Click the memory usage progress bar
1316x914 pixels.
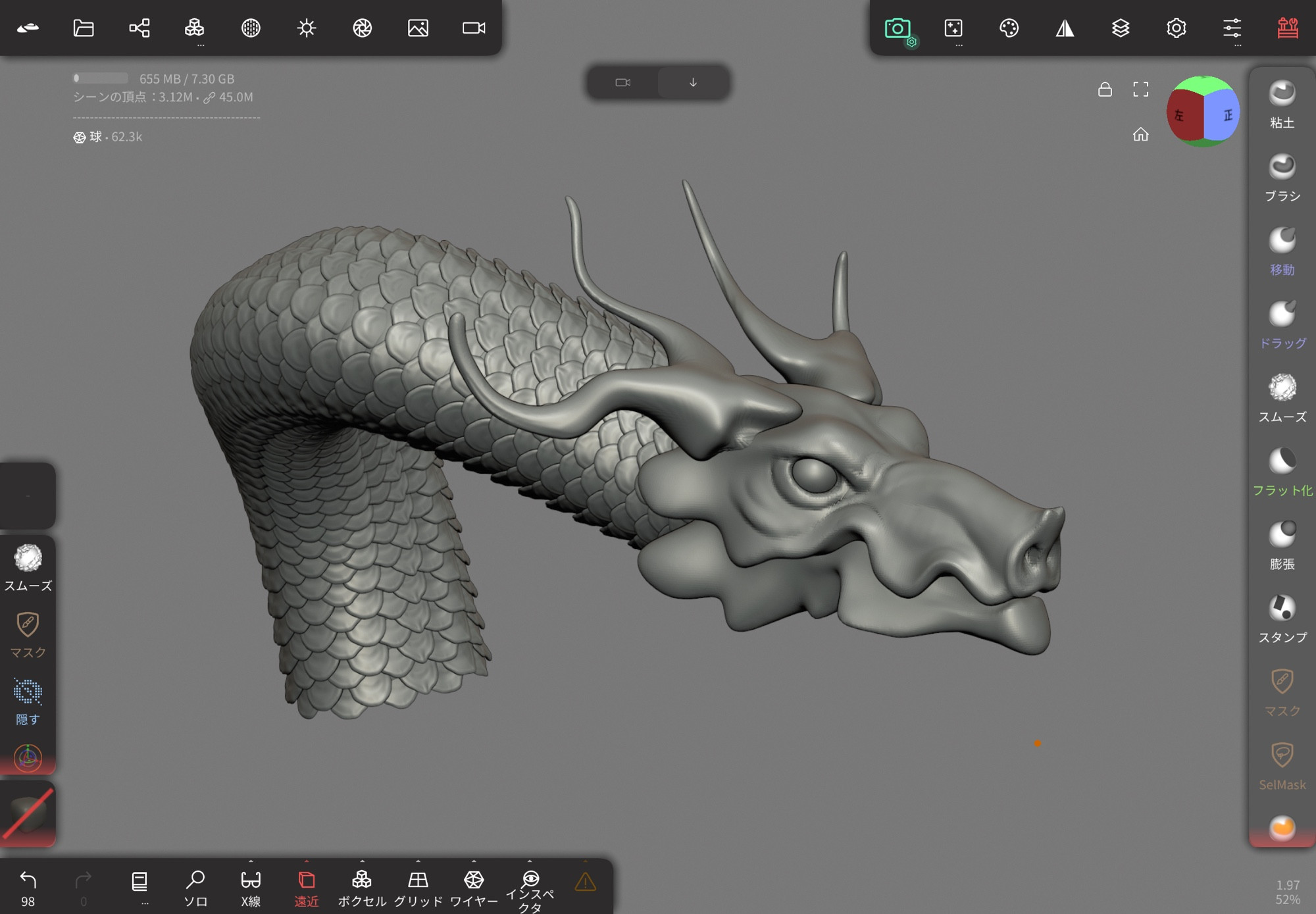point(101,78)
